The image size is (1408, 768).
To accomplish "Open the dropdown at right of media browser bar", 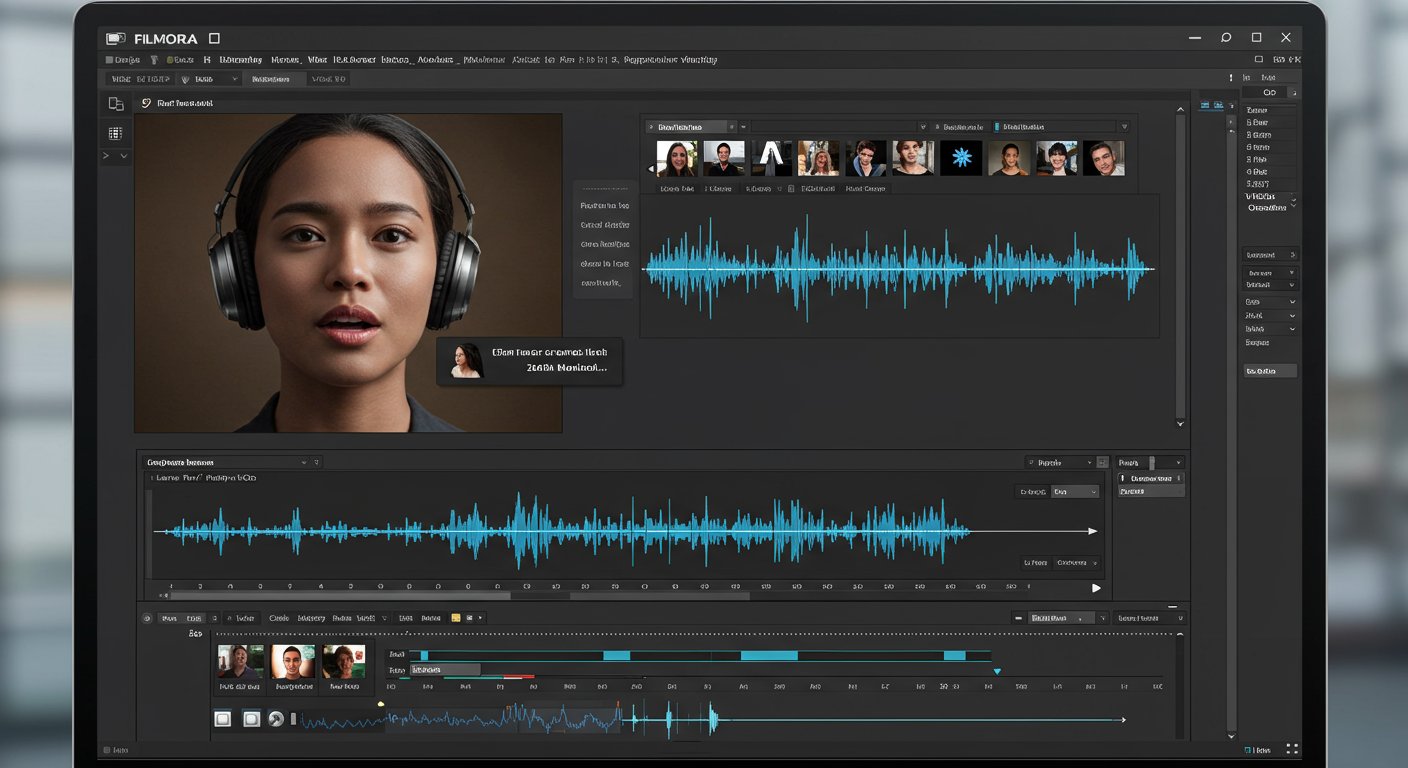I will [x=1124, y=127].
